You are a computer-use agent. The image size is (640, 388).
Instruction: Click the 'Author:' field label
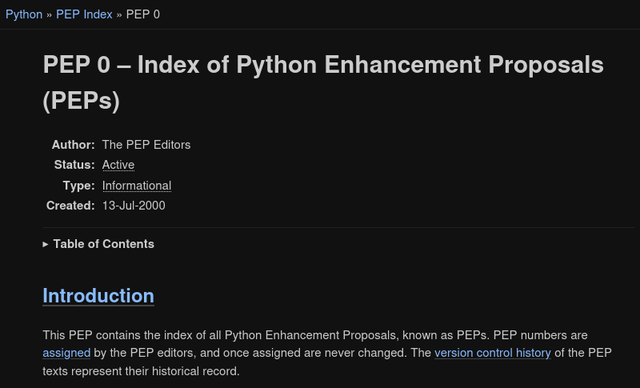(x=73, y=145)
